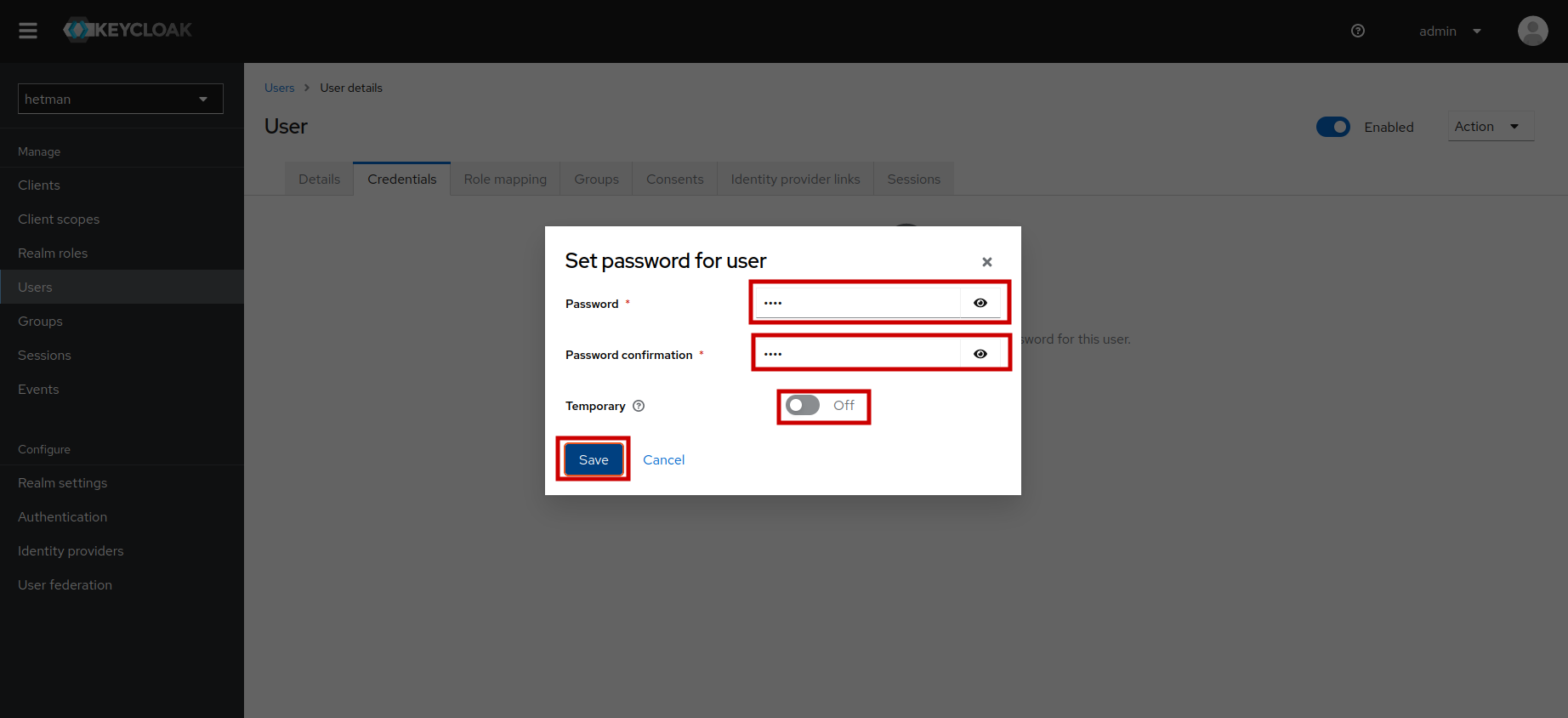Click the Save button
The image size is (1568, 718).
(593, 459)
